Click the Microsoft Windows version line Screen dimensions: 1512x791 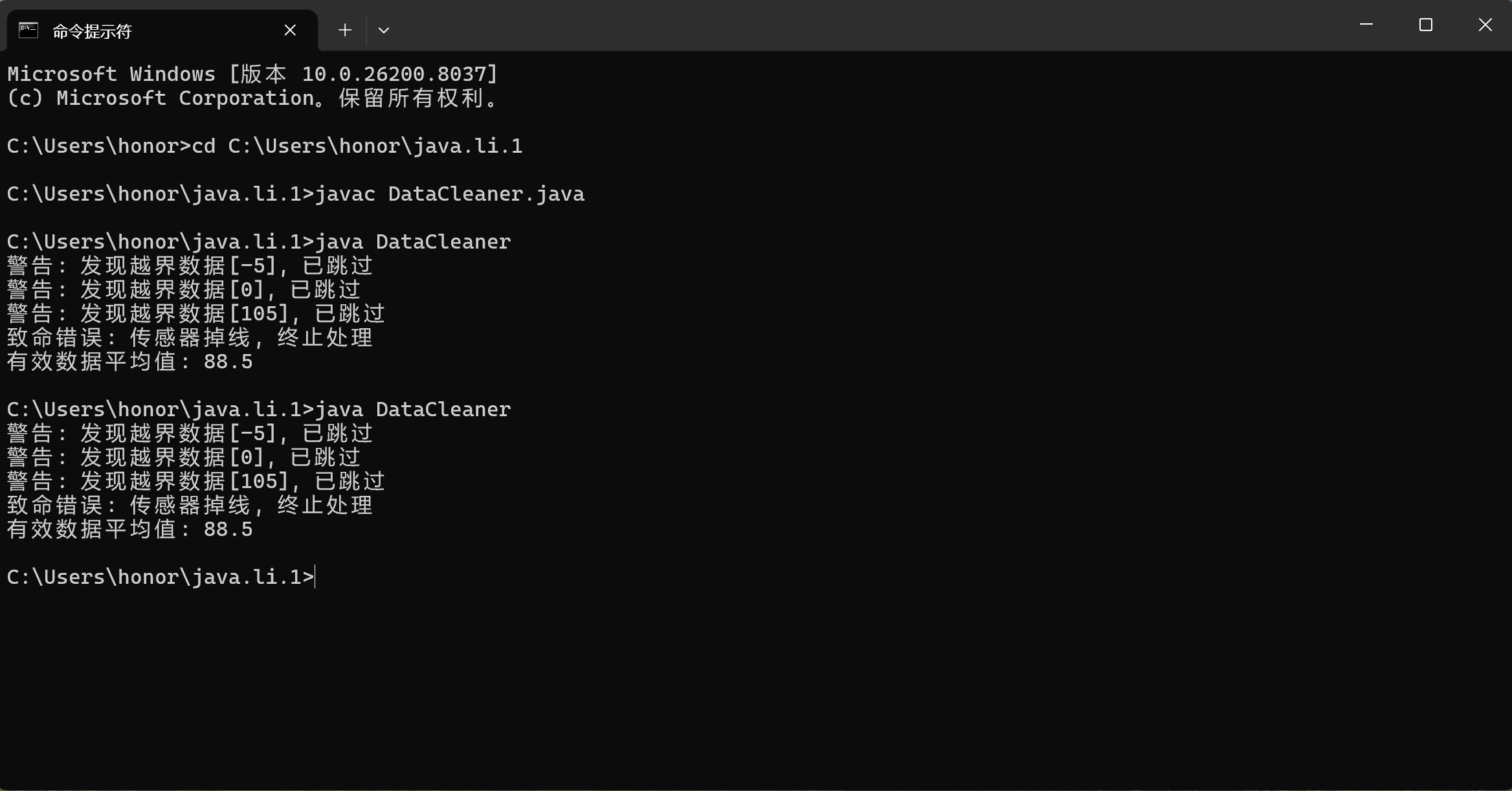(252, 74)
